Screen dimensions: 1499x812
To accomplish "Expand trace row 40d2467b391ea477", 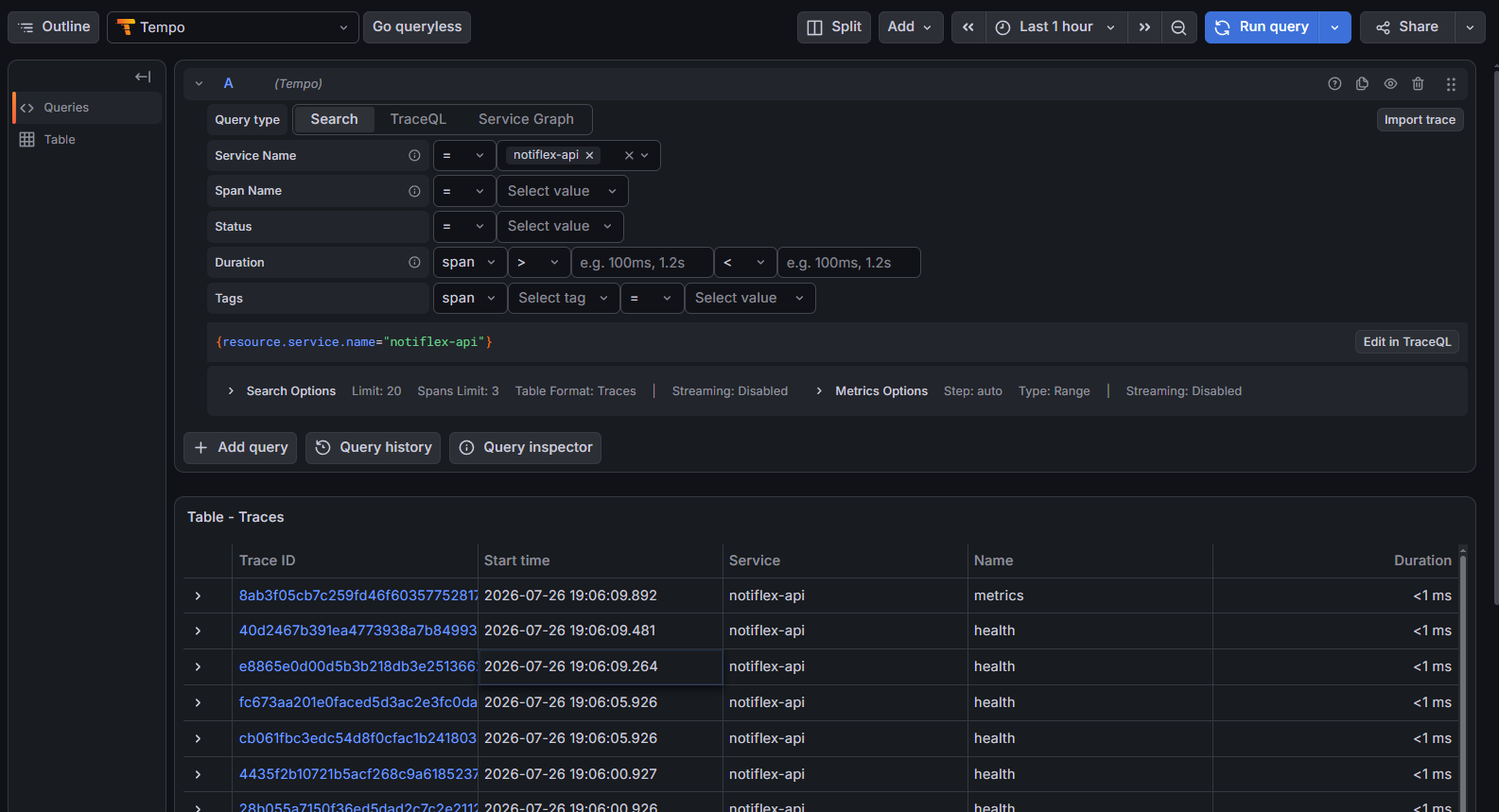I will point(198,631).
